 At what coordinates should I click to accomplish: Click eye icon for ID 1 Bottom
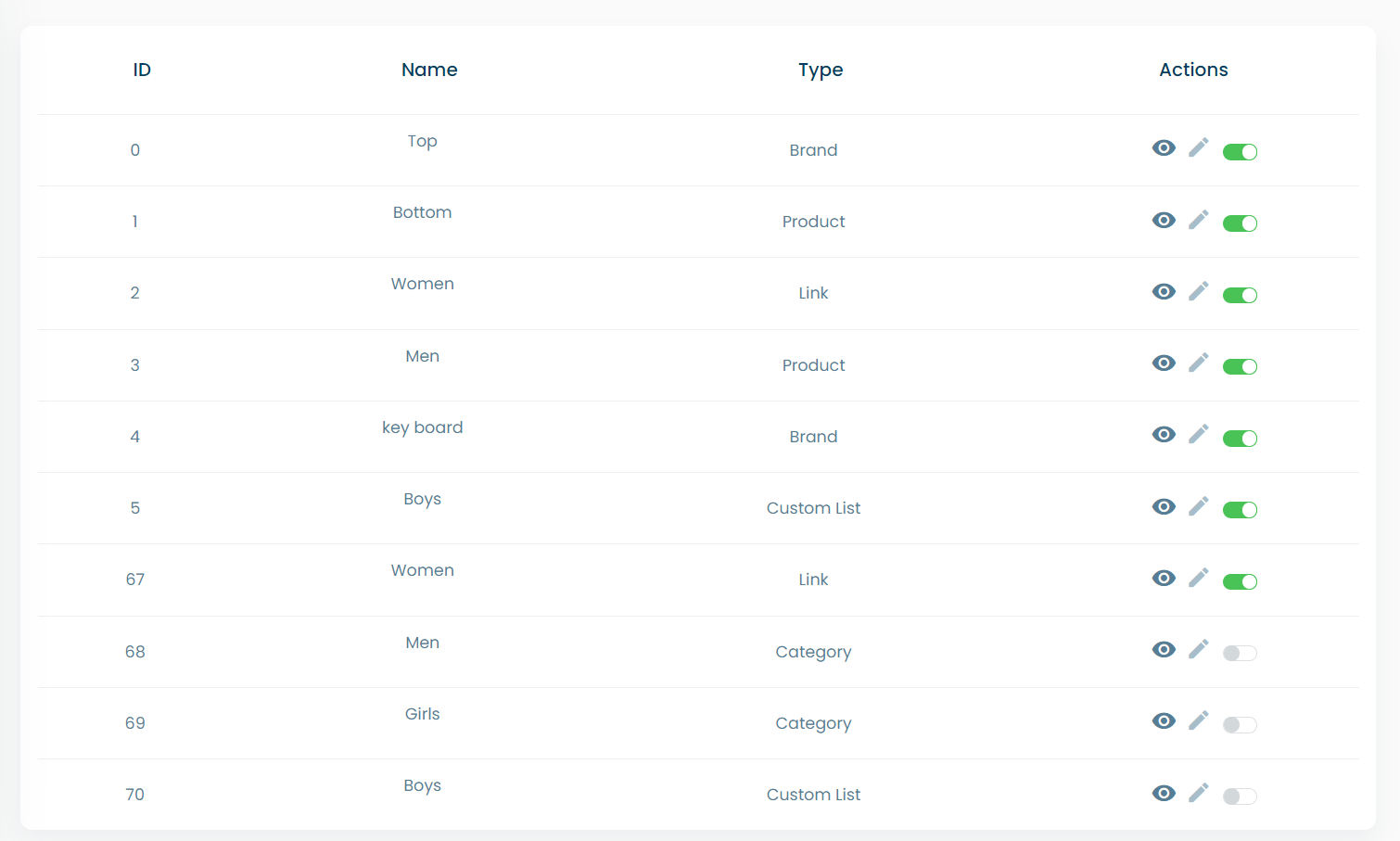(1164, 220)
